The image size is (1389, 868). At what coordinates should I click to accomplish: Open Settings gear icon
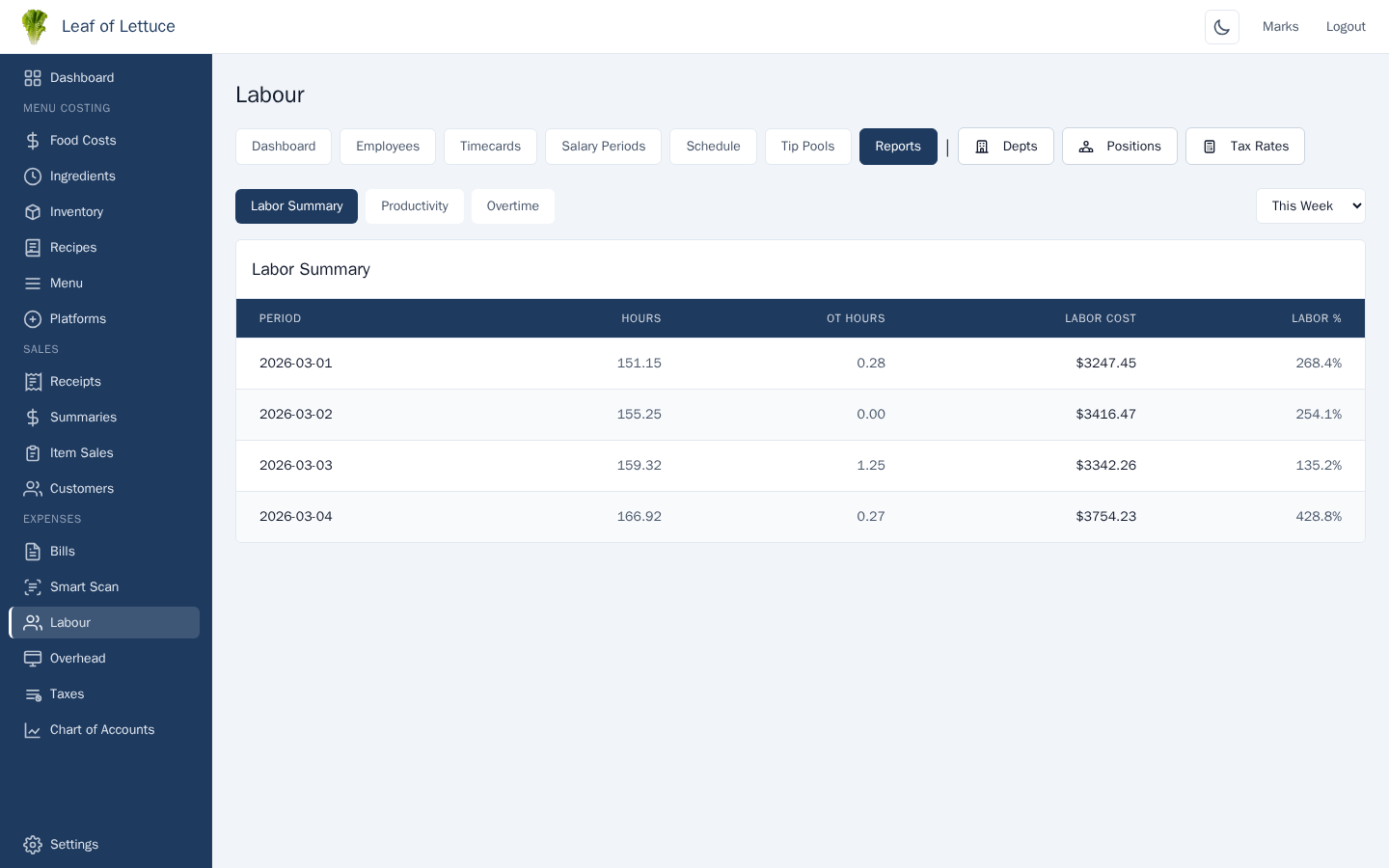(x=33, y=845)
